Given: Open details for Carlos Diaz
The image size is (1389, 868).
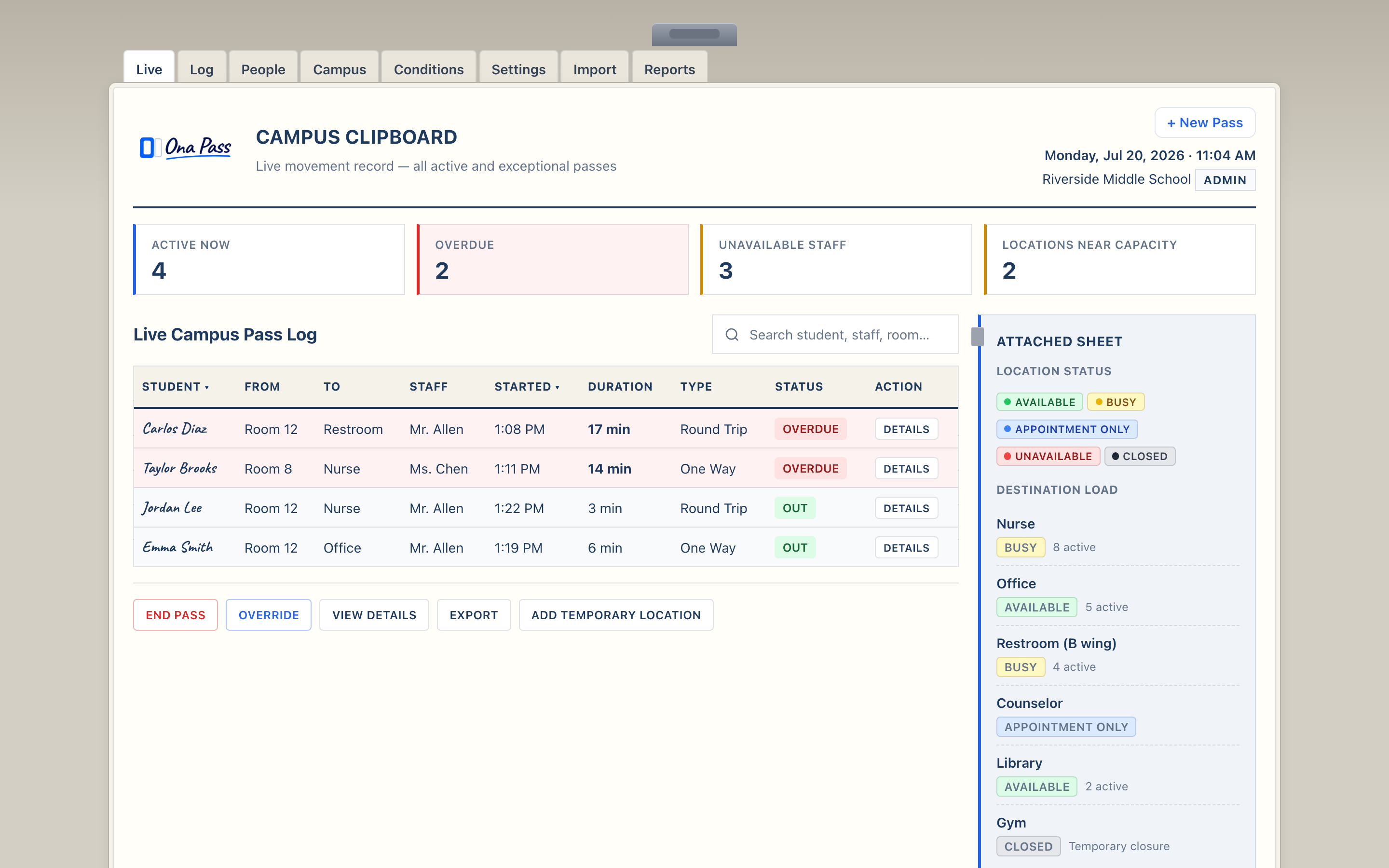Looking at the screenshot, I should point(906,429).
